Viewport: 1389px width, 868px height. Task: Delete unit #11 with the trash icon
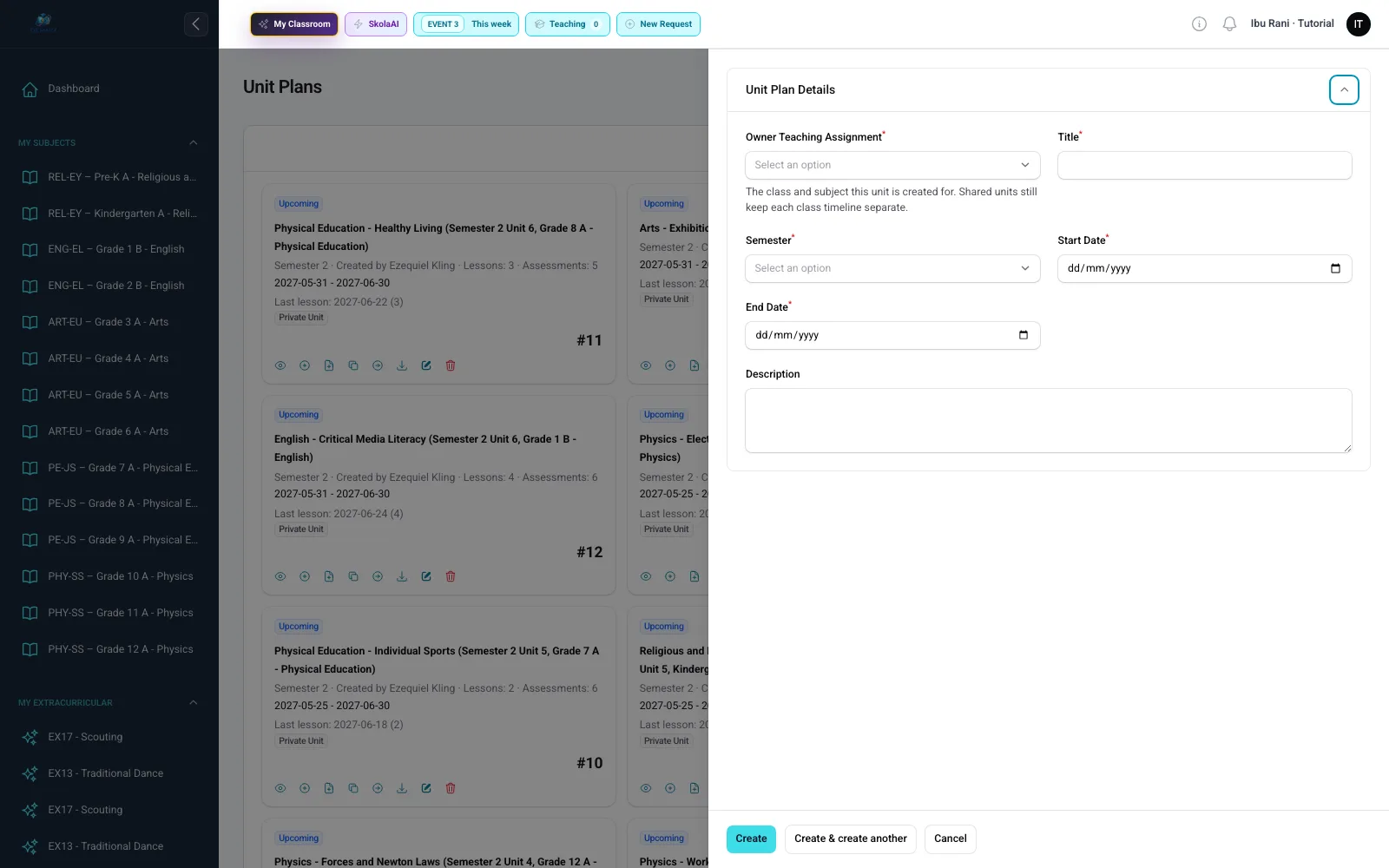451,365
